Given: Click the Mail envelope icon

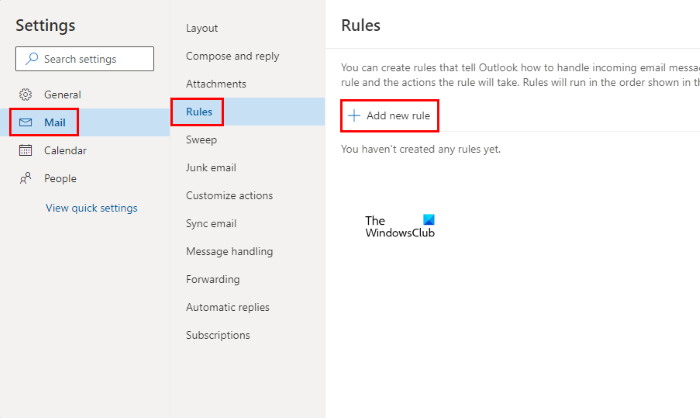Looking at the screenshot, I should pyautogui.click(x=26, y=122).
